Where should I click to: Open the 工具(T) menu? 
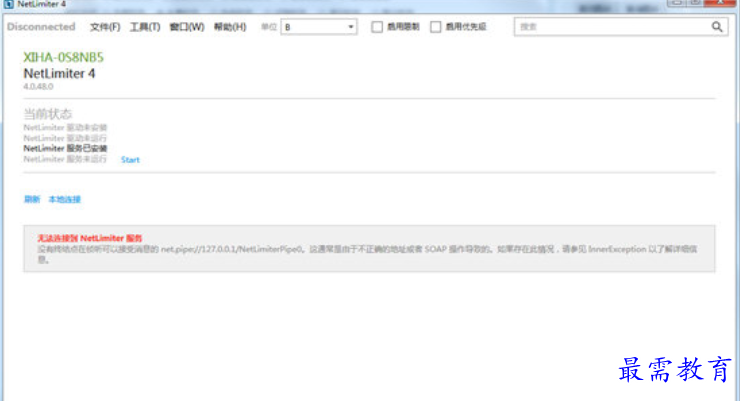pos(145,27)
